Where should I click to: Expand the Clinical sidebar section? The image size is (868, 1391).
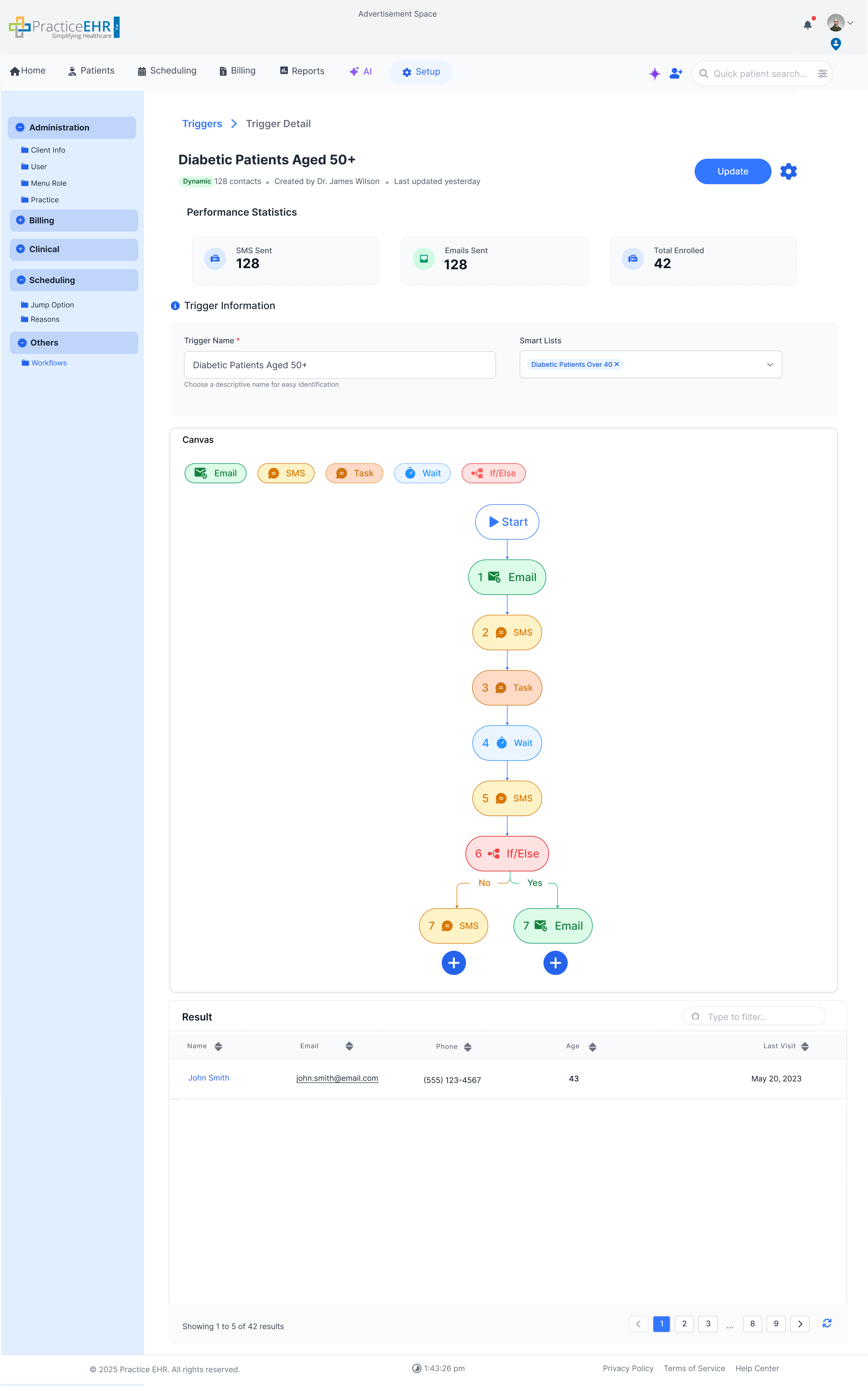21,249
